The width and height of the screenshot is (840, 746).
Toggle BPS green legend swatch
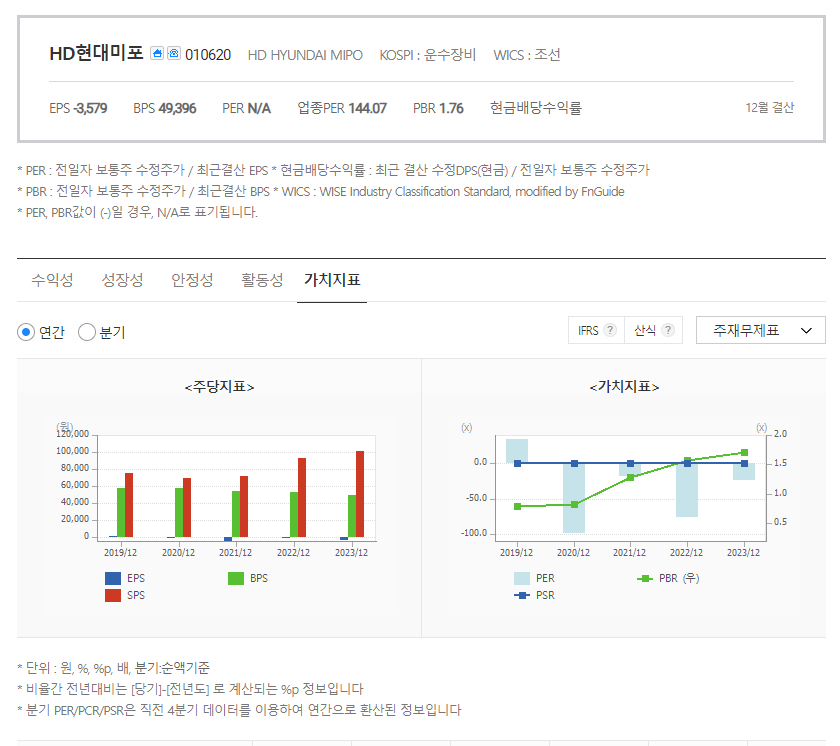236,578
